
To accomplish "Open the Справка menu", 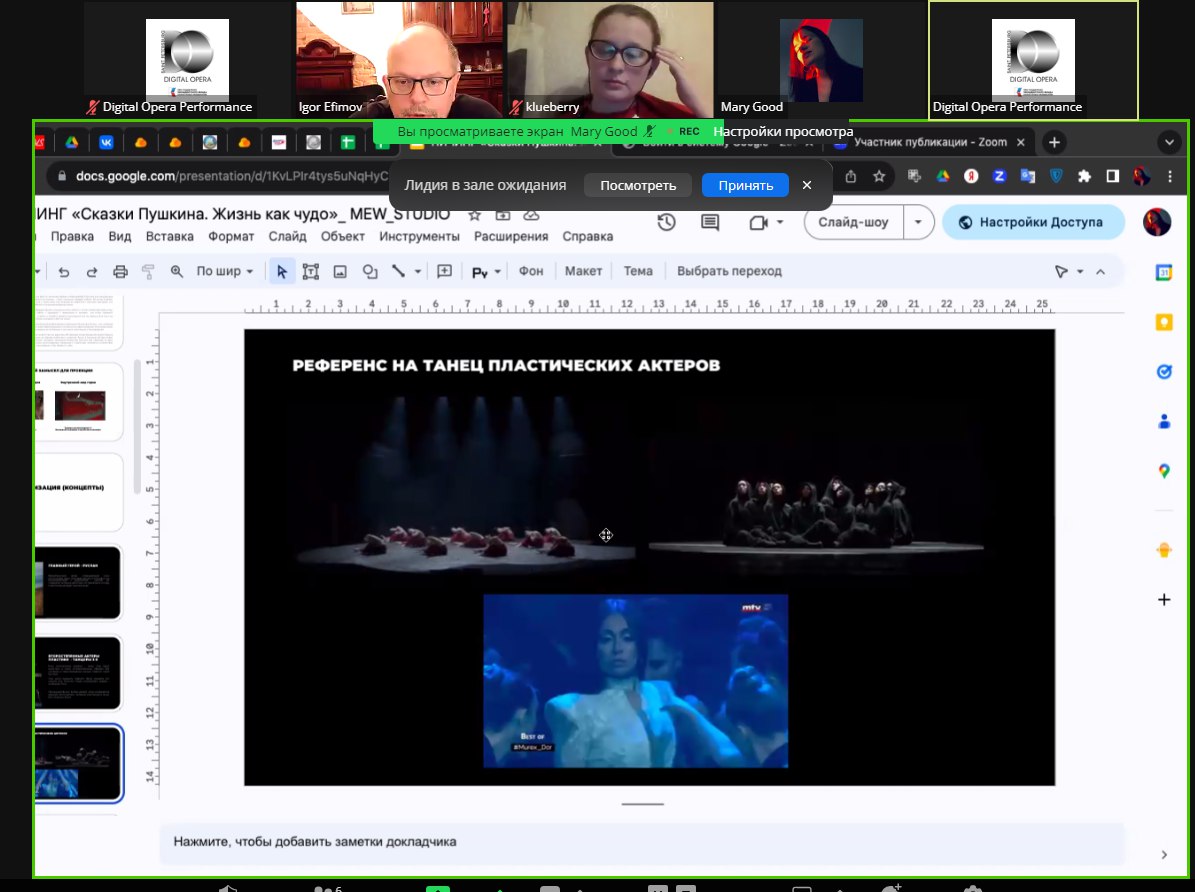I will tap(588, 236).
